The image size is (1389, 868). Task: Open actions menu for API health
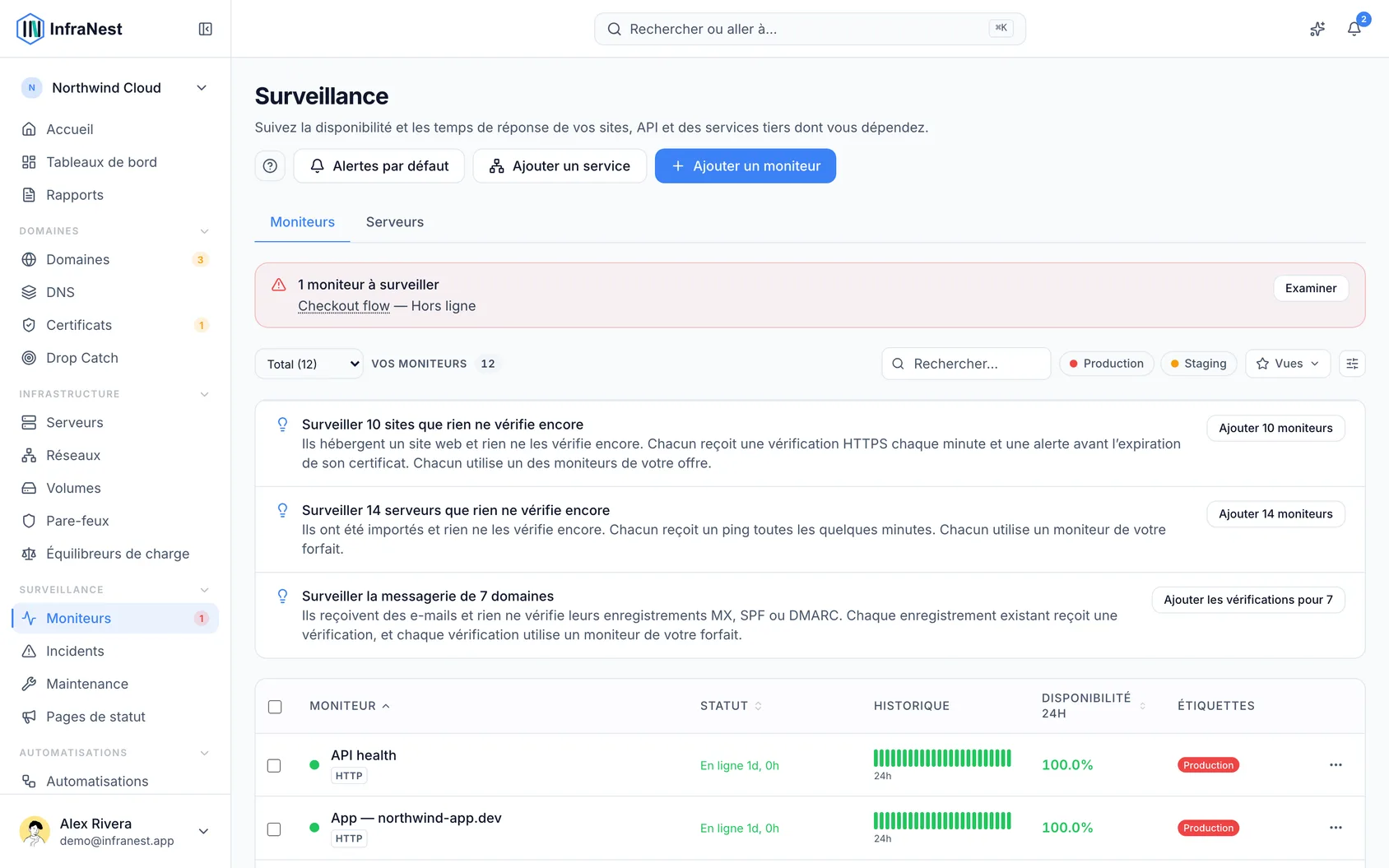[x=1336, y=765]
